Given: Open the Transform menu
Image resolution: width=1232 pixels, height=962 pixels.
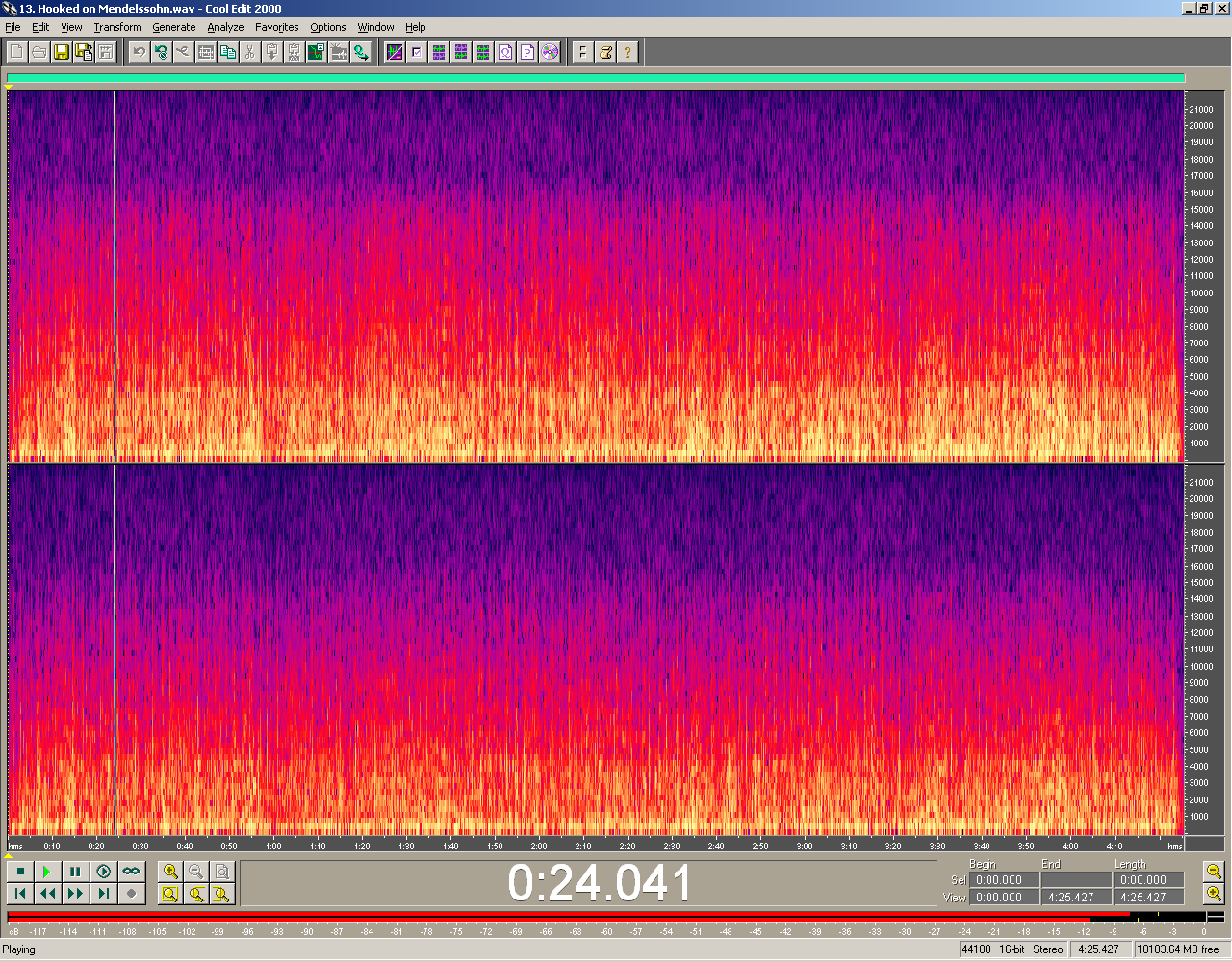Looking at the screenshot, I should point(116,27).
